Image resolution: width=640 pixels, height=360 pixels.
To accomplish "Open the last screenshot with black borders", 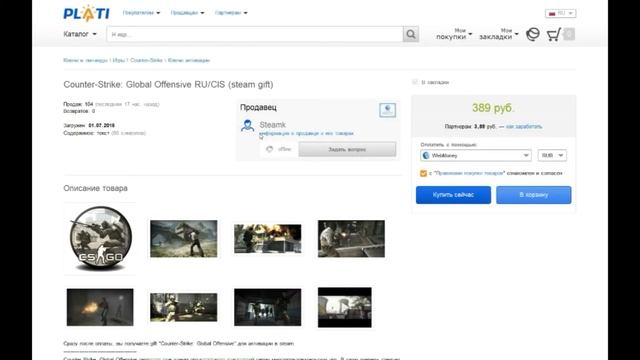I will click(344, 307).
